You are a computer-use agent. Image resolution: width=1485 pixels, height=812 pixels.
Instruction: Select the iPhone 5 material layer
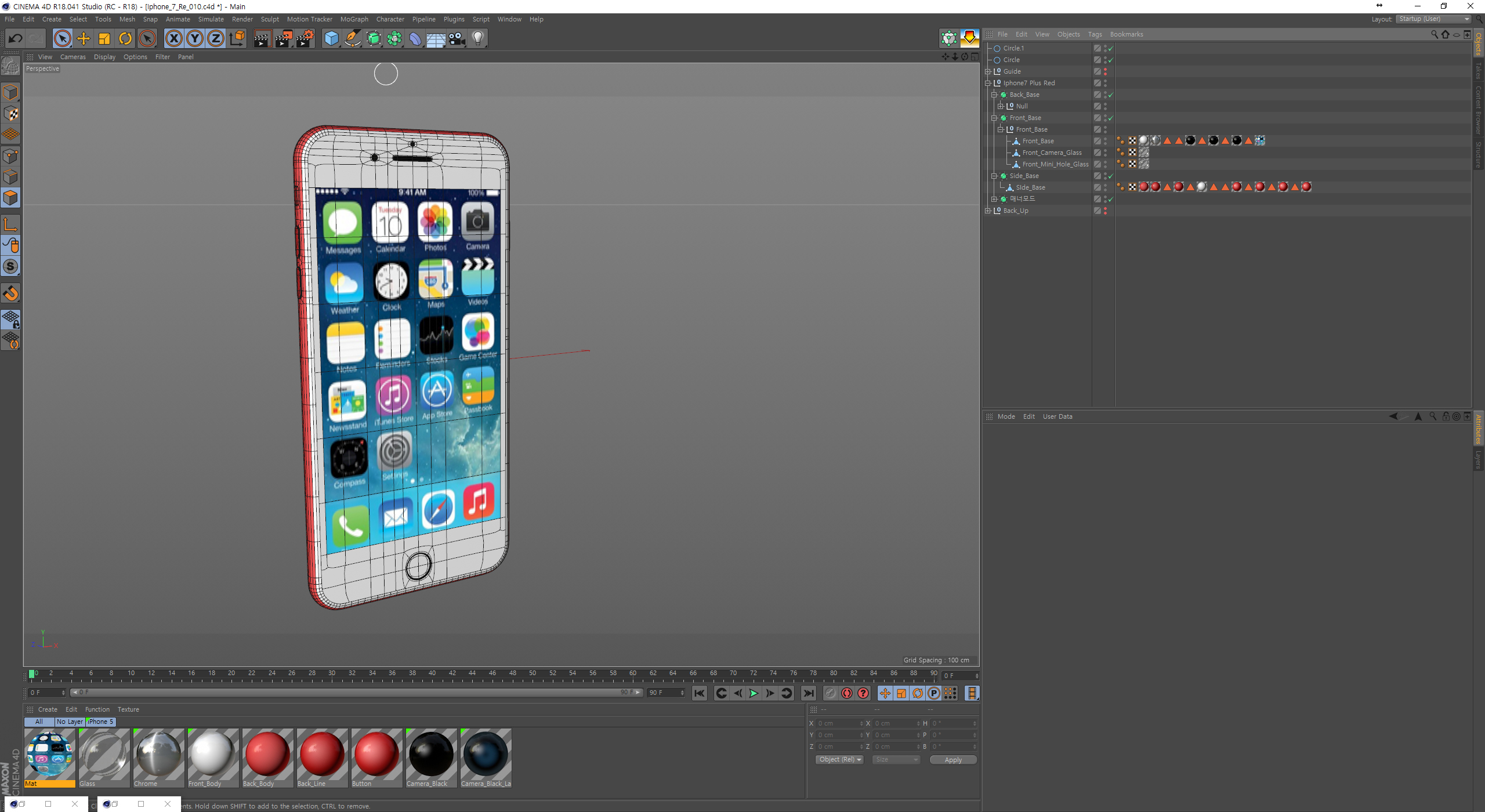coord(100,722)
